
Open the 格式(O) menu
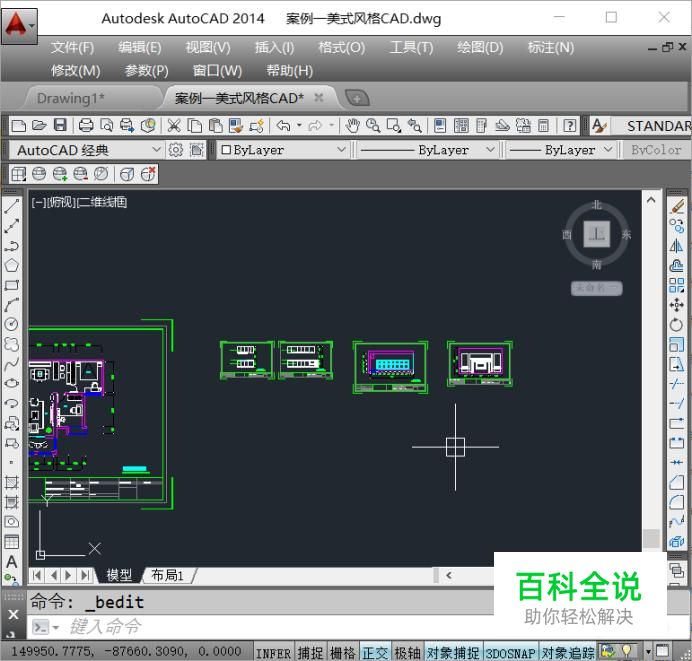pyautogui.click(x=342, y=47)
